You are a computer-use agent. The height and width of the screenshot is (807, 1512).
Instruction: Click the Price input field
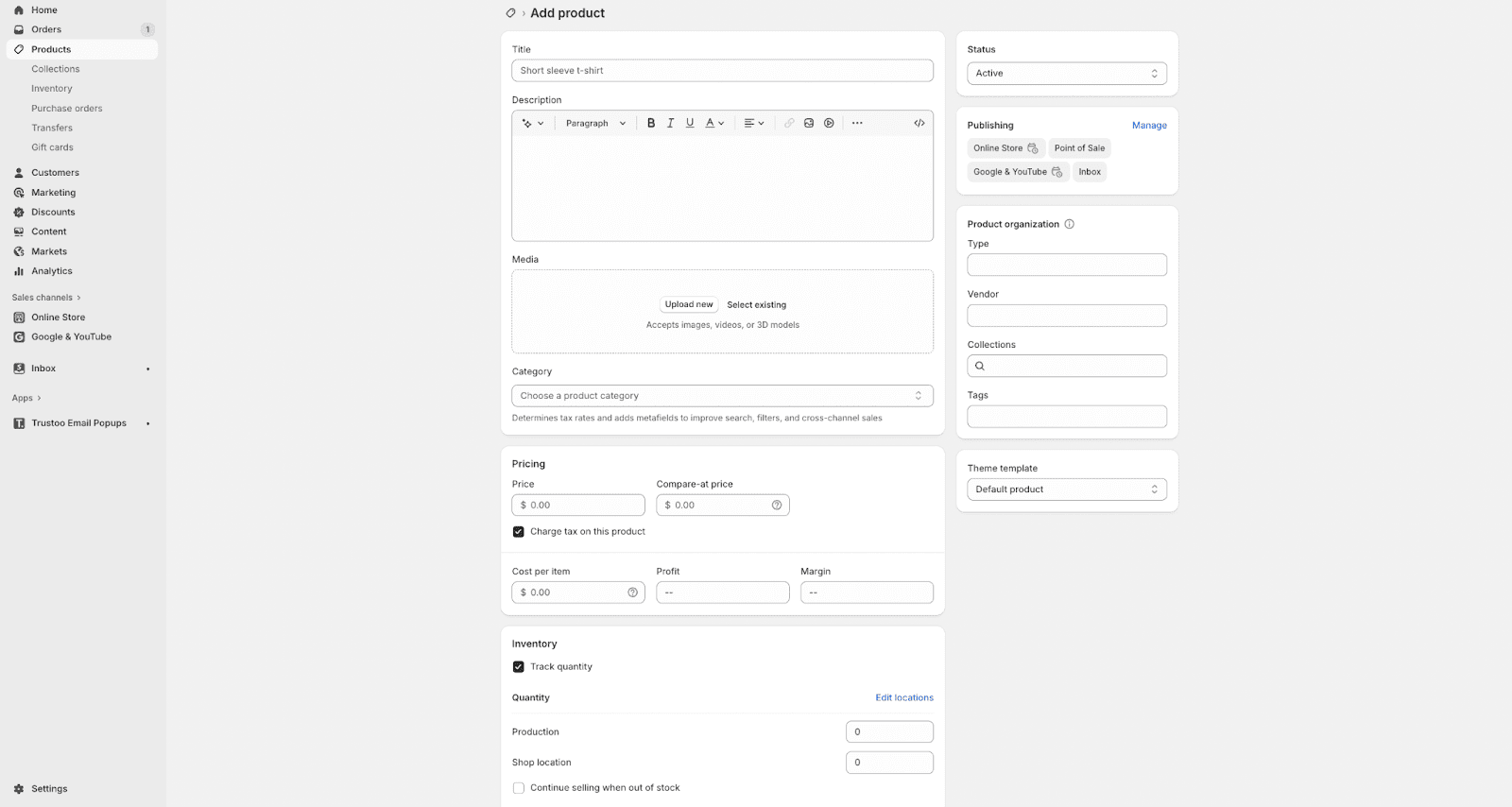578,506
